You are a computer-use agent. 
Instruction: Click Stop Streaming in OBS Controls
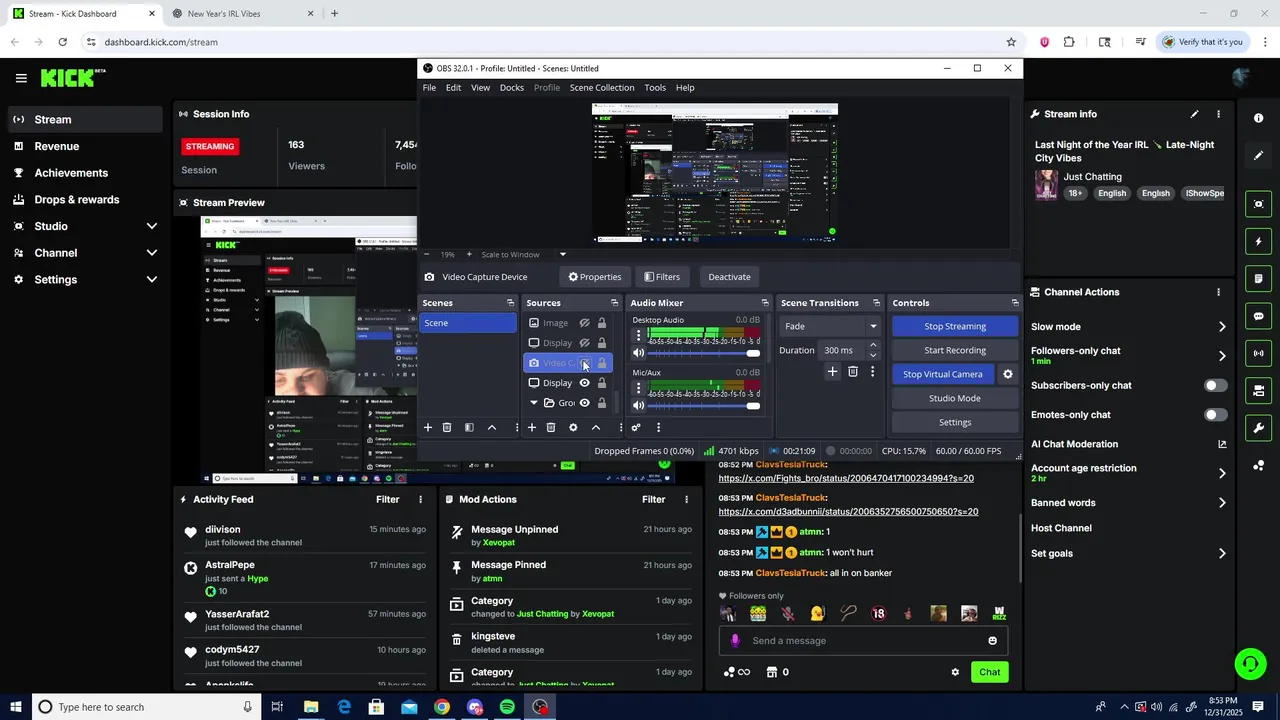pos(955,326)
